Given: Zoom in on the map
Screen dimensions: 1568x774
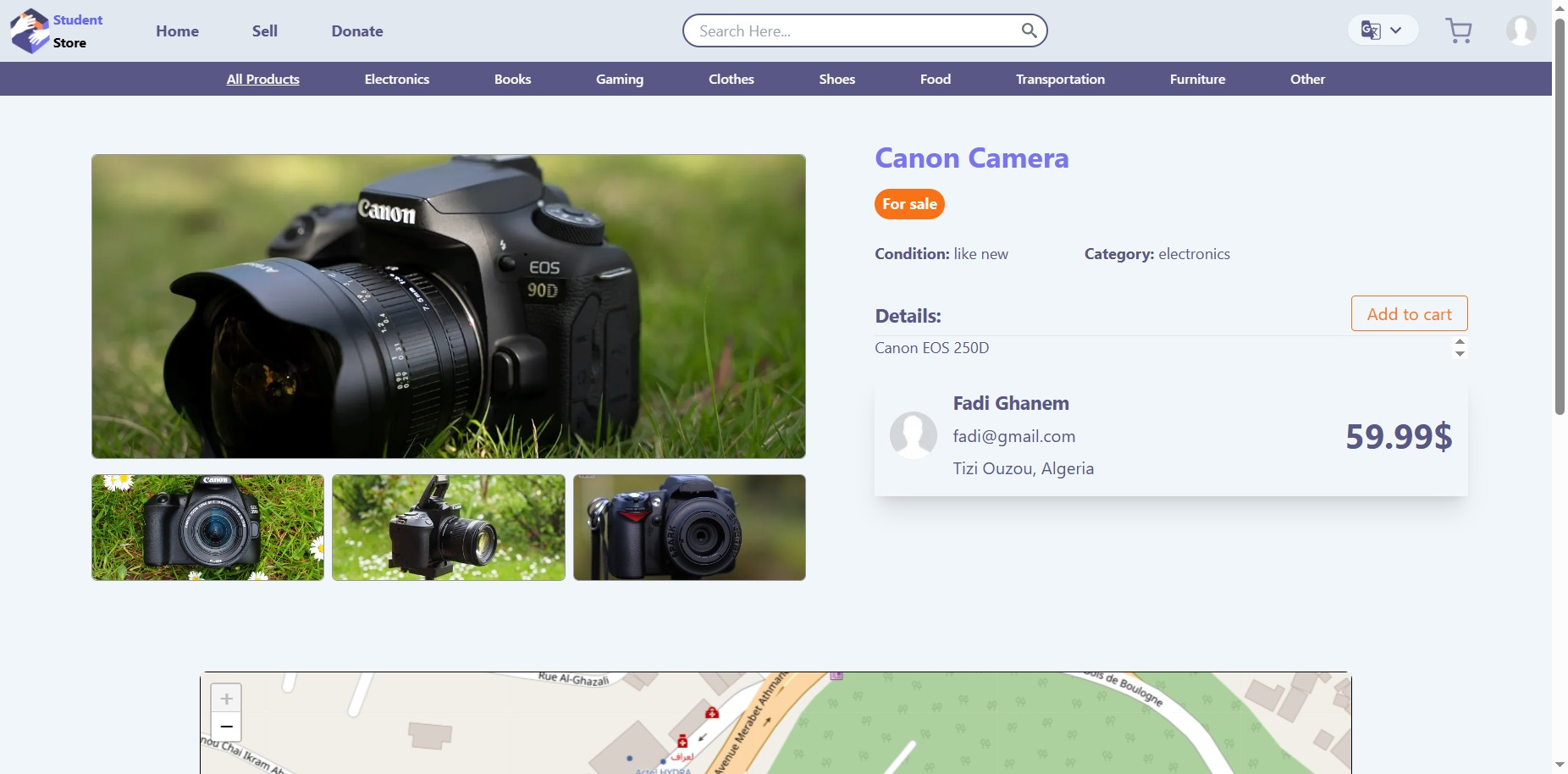Looking at the screenshot, I should click(226, 699).
